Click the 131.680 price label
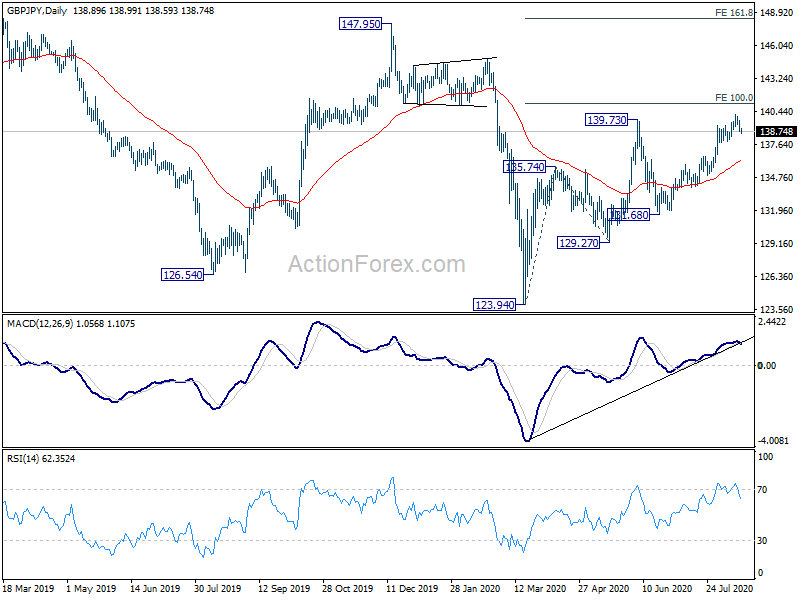800x600 pixels. coord(629,215)
